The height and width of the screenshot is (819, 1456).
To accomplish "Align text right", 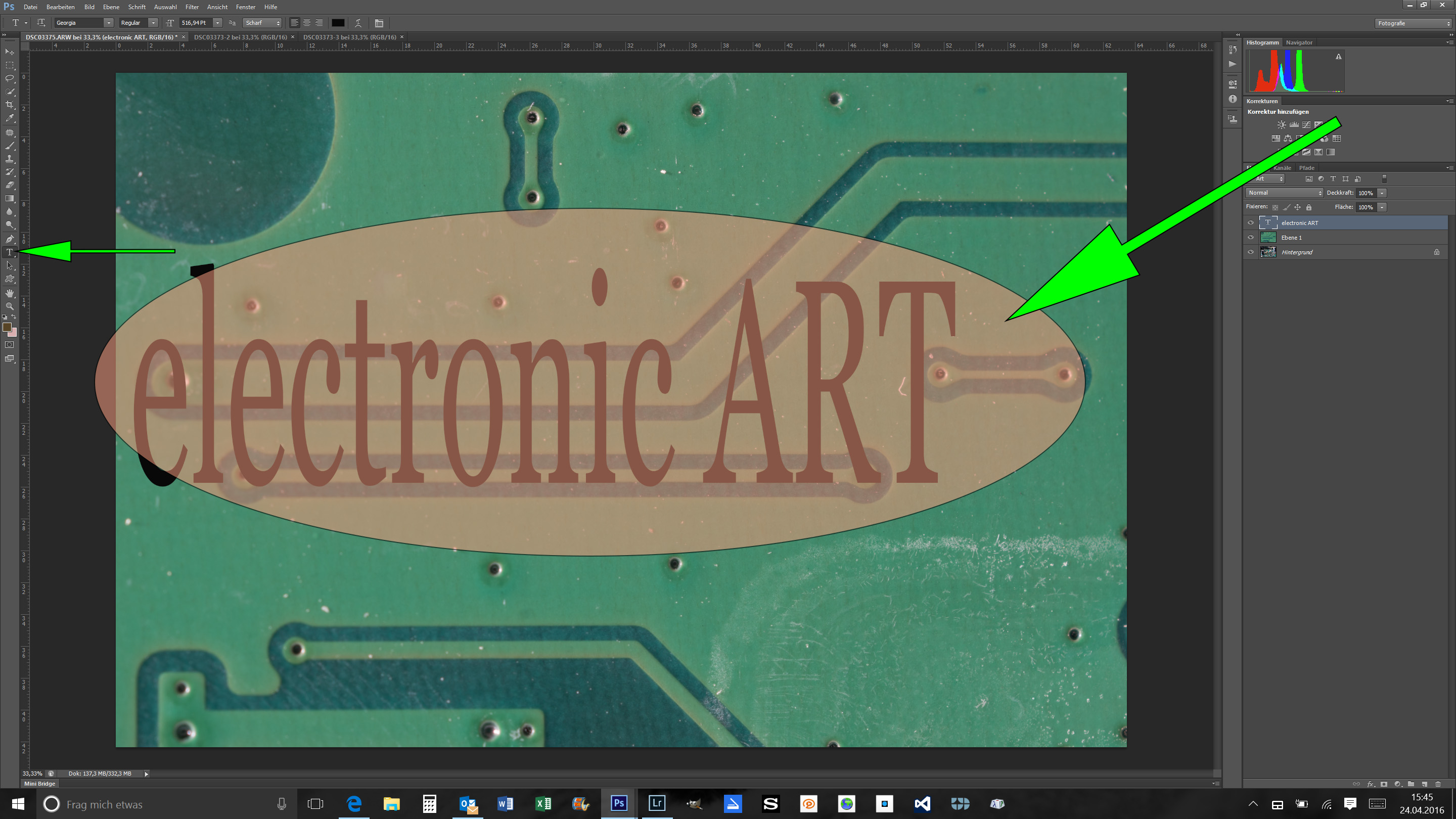I will 320,23.
